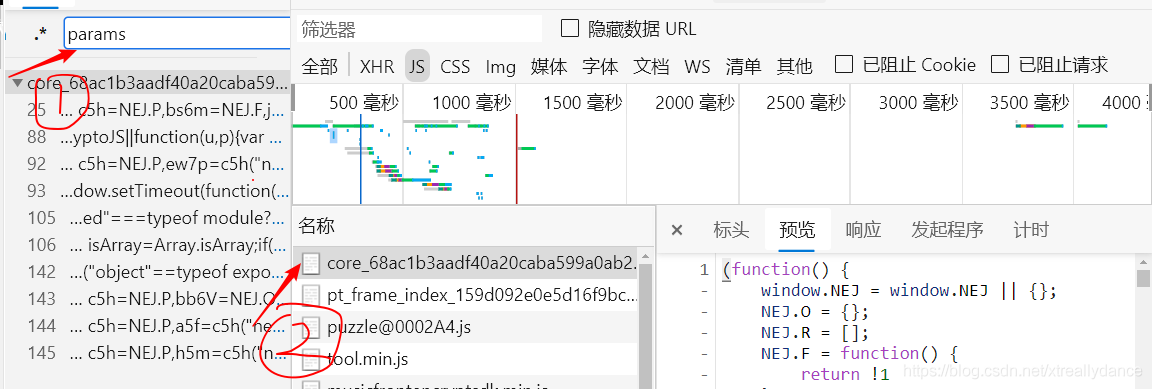Click the NEJ.R = [] code line
Image resolution: width=1152 pixels, height=389 pixels.
(815, 332)
